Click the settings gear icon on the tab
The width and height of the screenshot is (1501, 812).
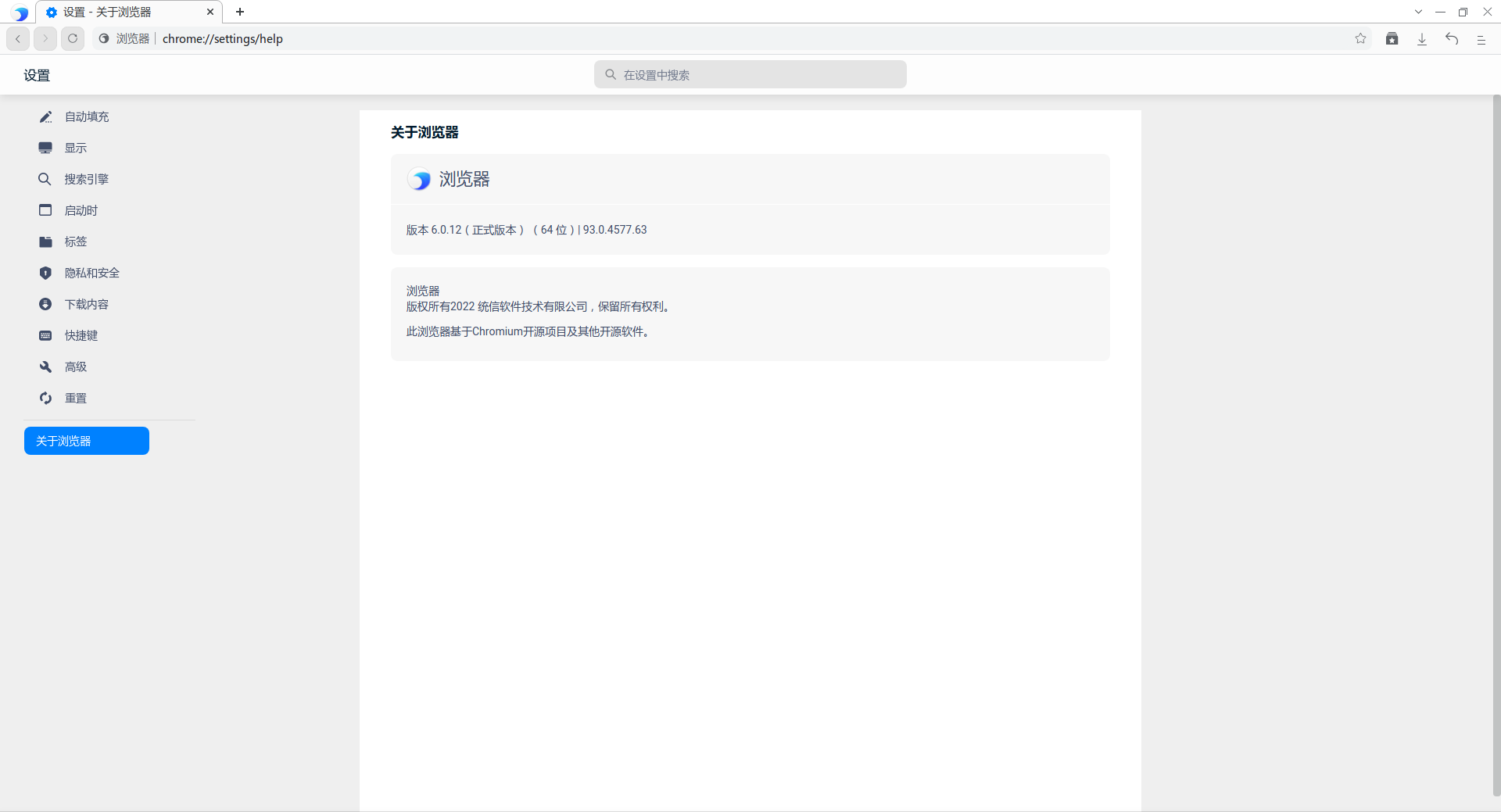[x=52, y=12]
